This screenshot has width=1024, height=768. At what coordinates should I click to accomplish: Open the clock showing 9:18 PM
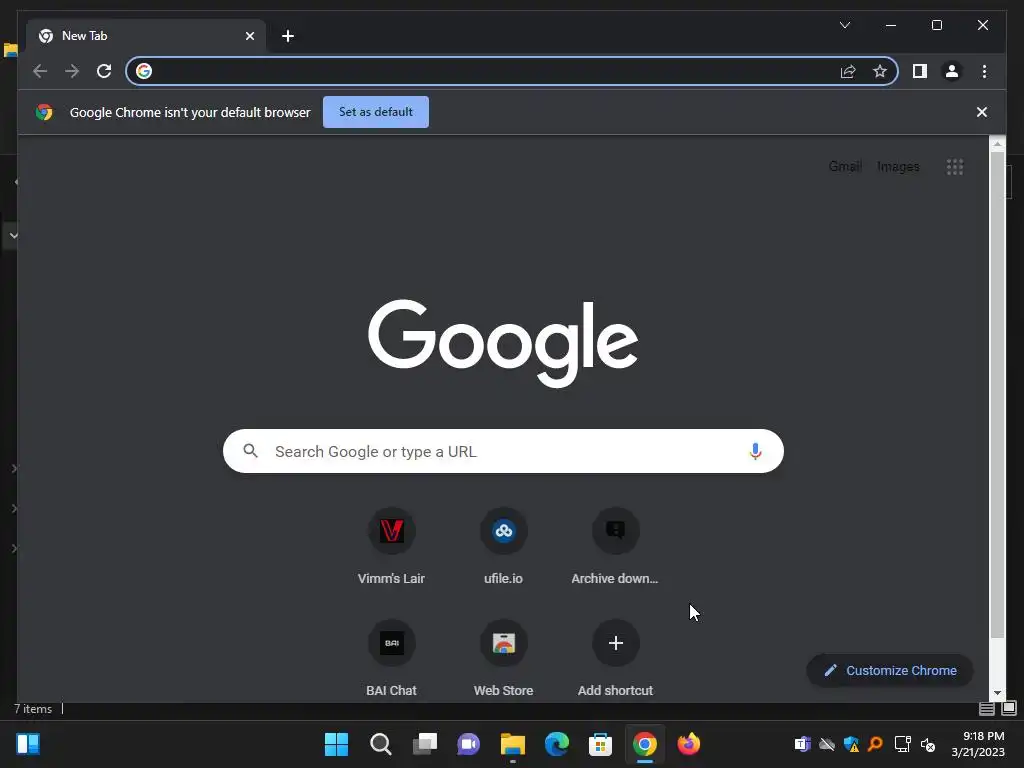pos(978,744)
